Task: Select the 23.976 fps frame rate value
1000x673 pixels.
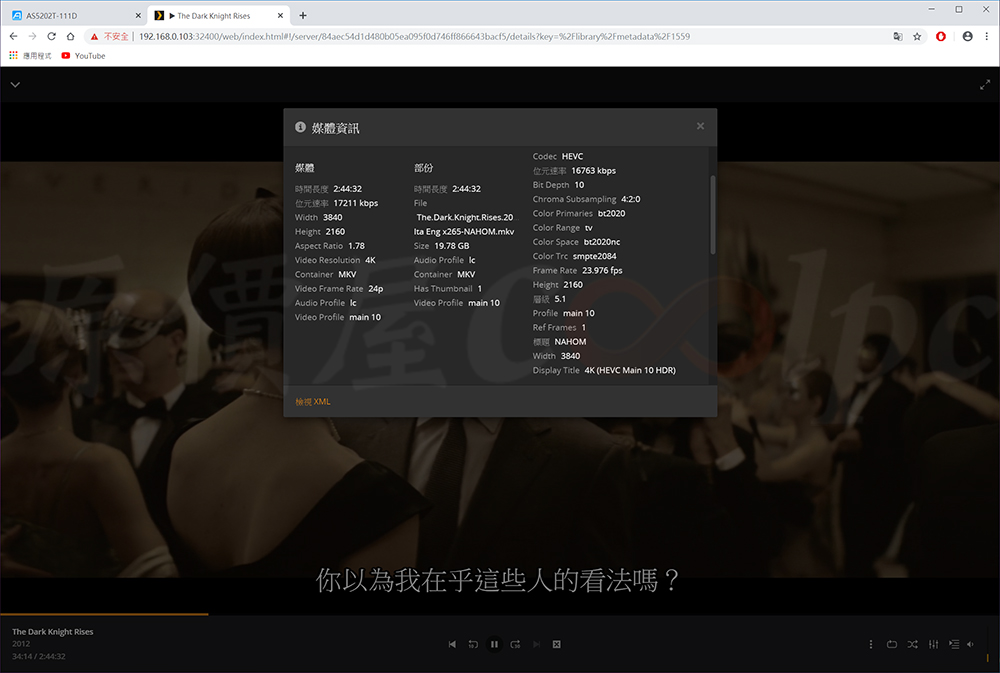Action: click(x=602, y=270)
